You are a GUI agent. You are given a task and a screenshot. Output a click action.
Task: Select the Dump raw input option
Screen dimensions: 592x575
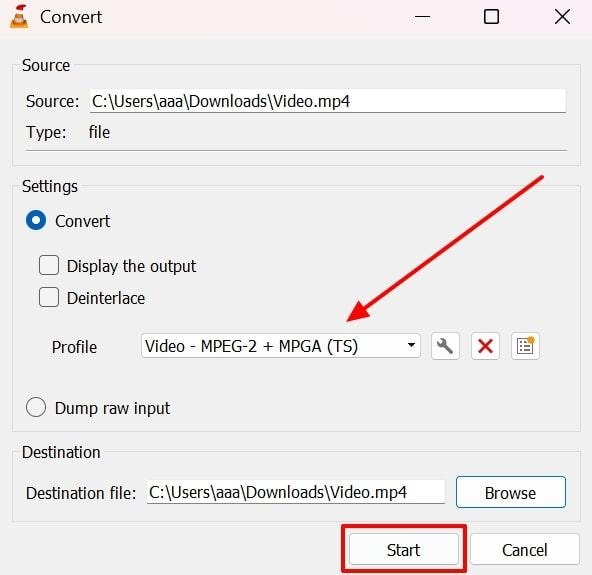pos(36,407)
